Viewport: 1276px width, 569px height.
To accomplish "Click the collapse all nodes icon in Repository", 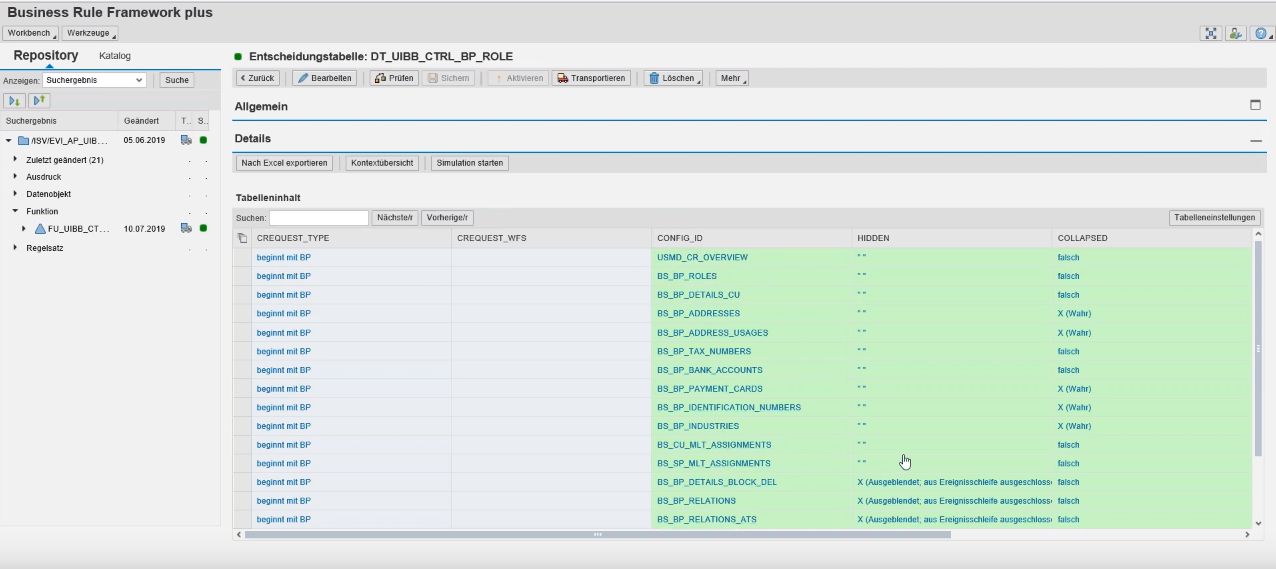I will 39,101.
